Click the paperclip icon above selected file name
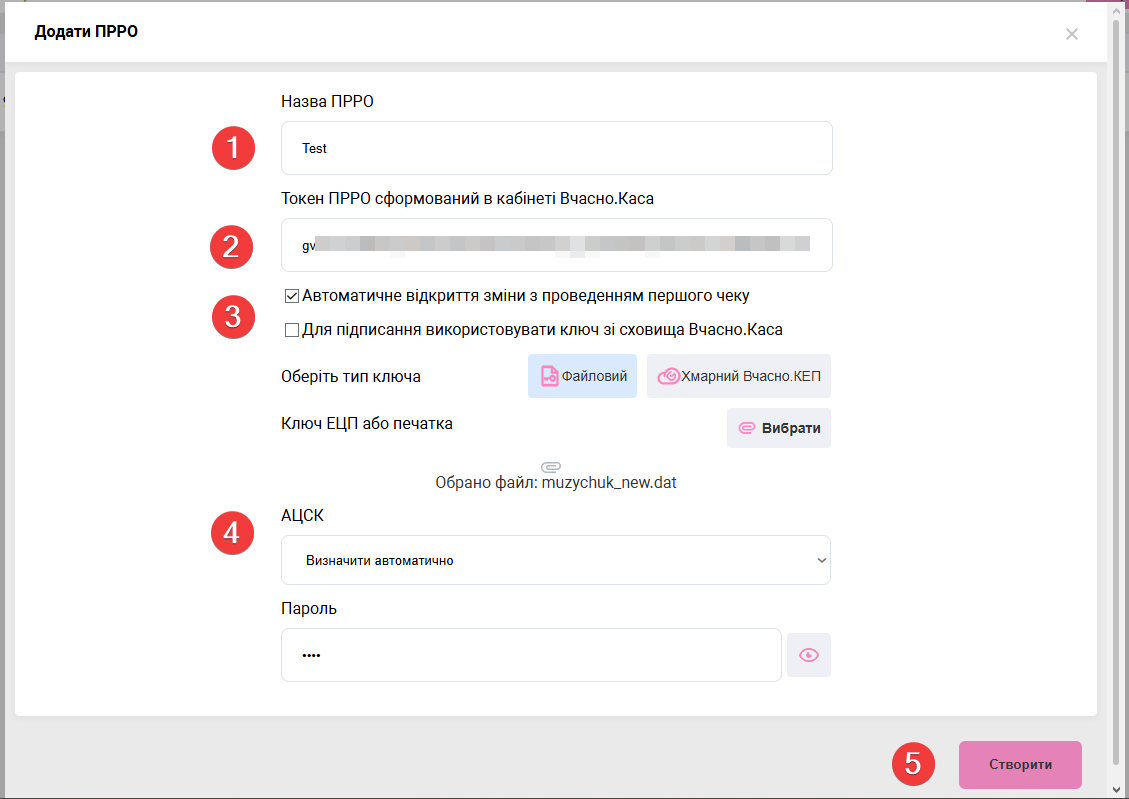 [551, 467]
